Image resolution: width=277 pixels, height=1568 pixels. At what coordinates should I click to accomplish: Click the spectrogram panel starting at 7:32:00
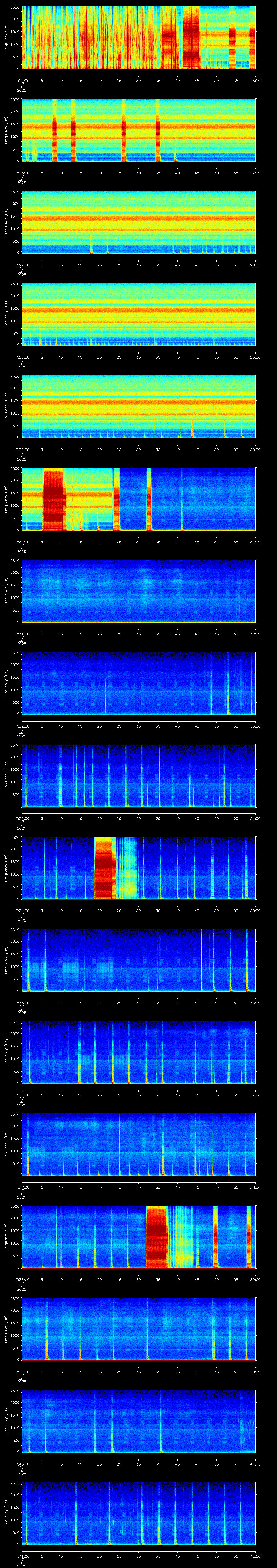138,683
